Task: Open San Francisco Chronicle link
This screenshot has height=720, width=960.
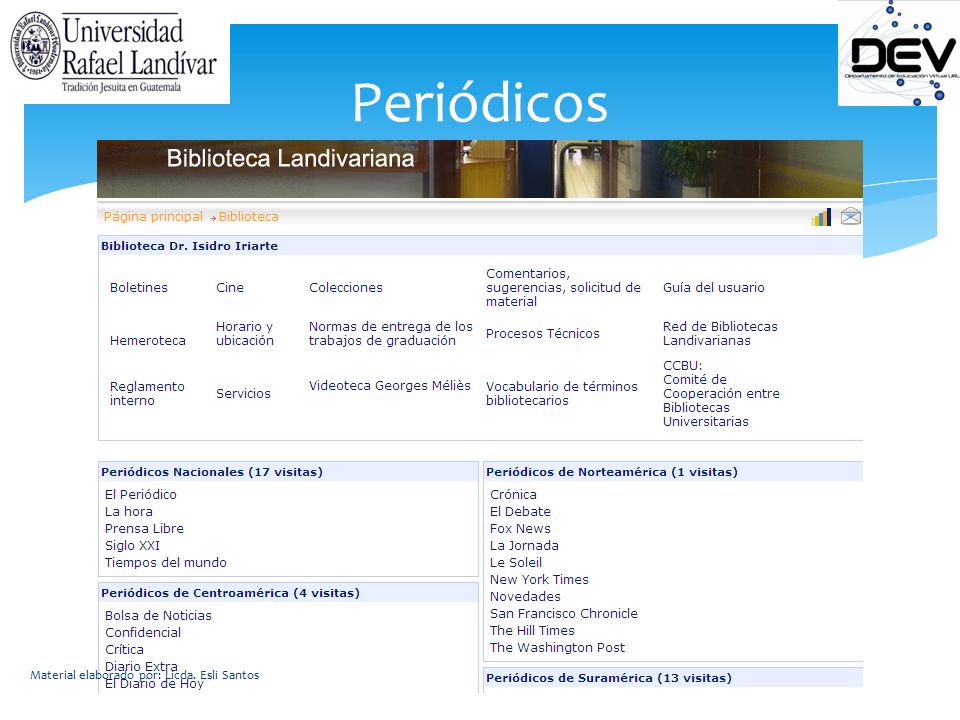Action: pos(563,613)
